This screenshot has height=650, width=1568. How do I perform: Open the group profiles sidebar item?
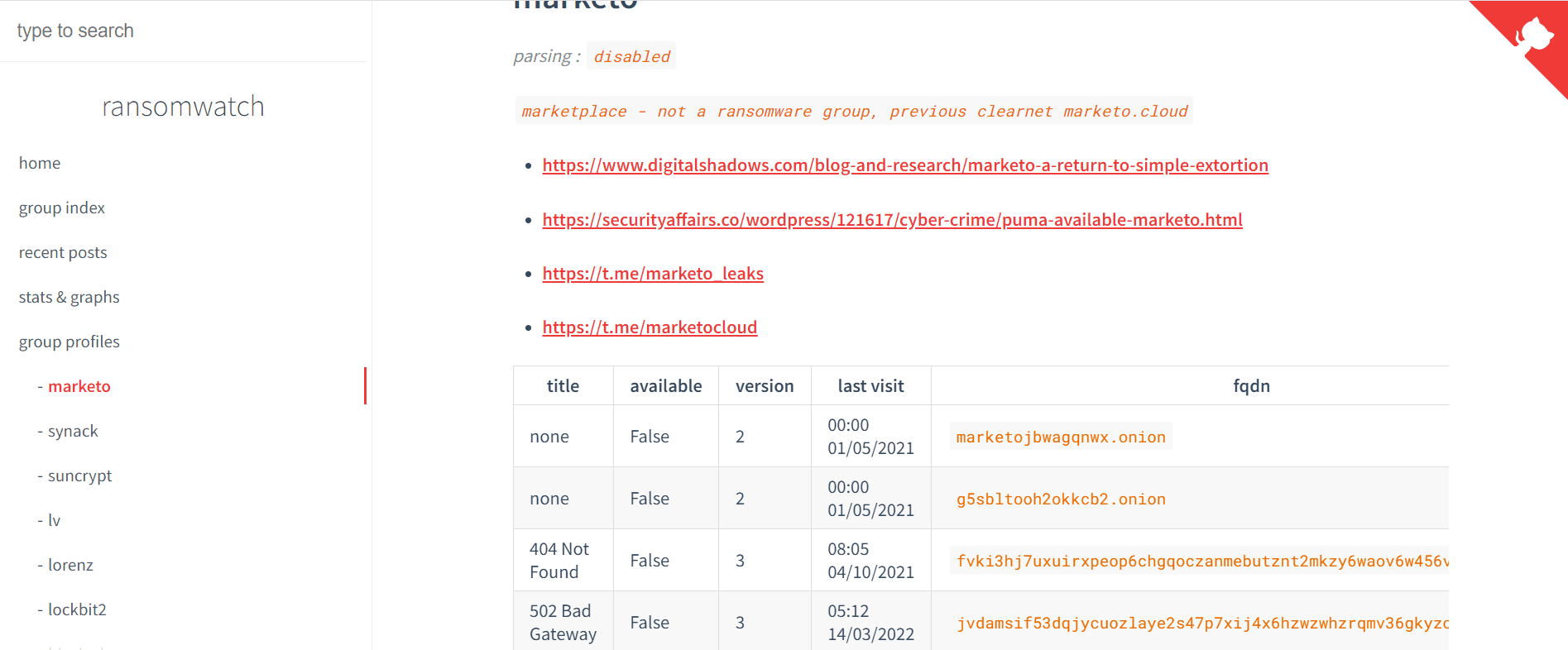(x=70, y=342)
